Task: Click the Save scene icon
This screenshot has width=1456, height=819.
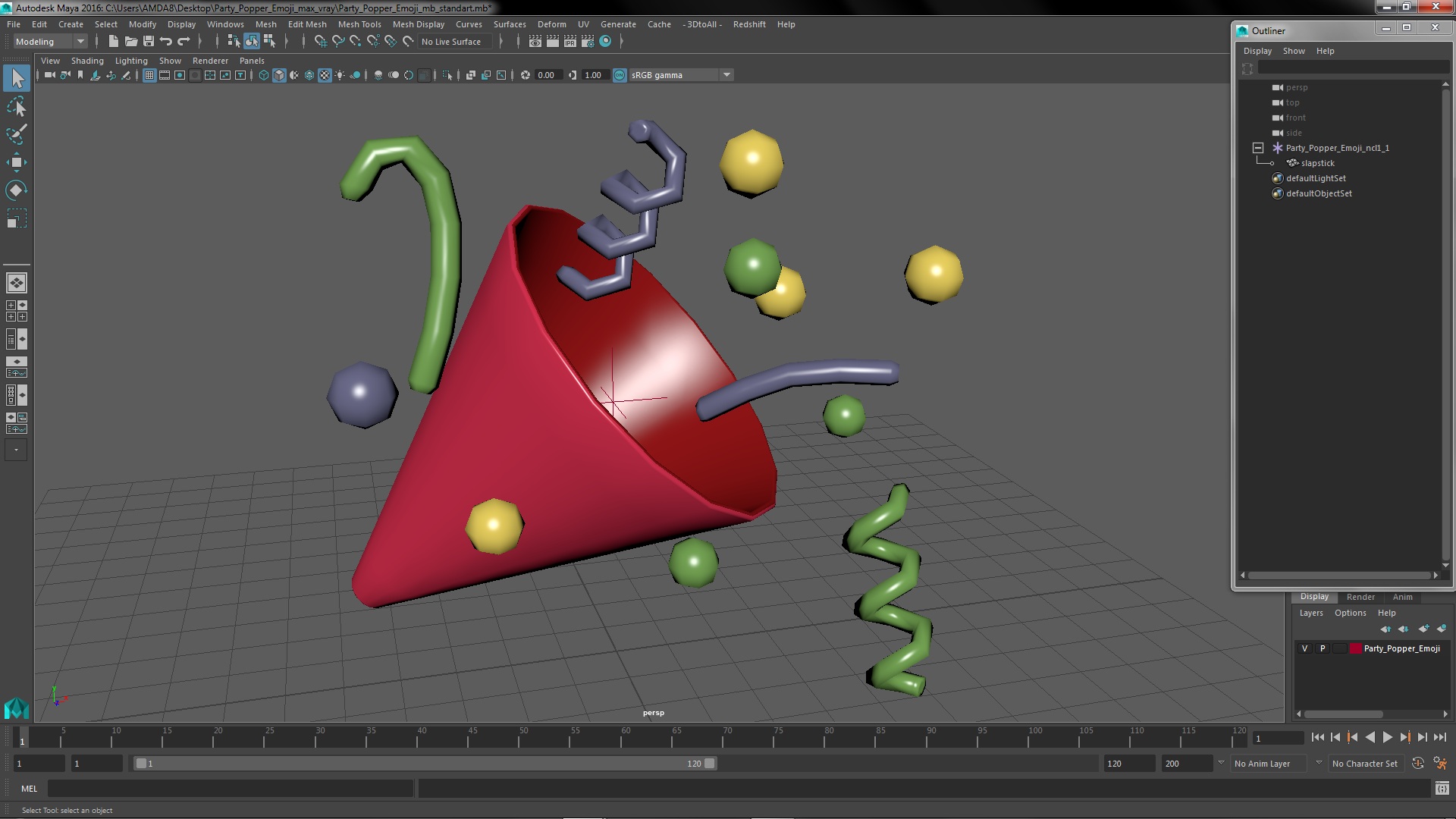Action: [x=149, y=42]
